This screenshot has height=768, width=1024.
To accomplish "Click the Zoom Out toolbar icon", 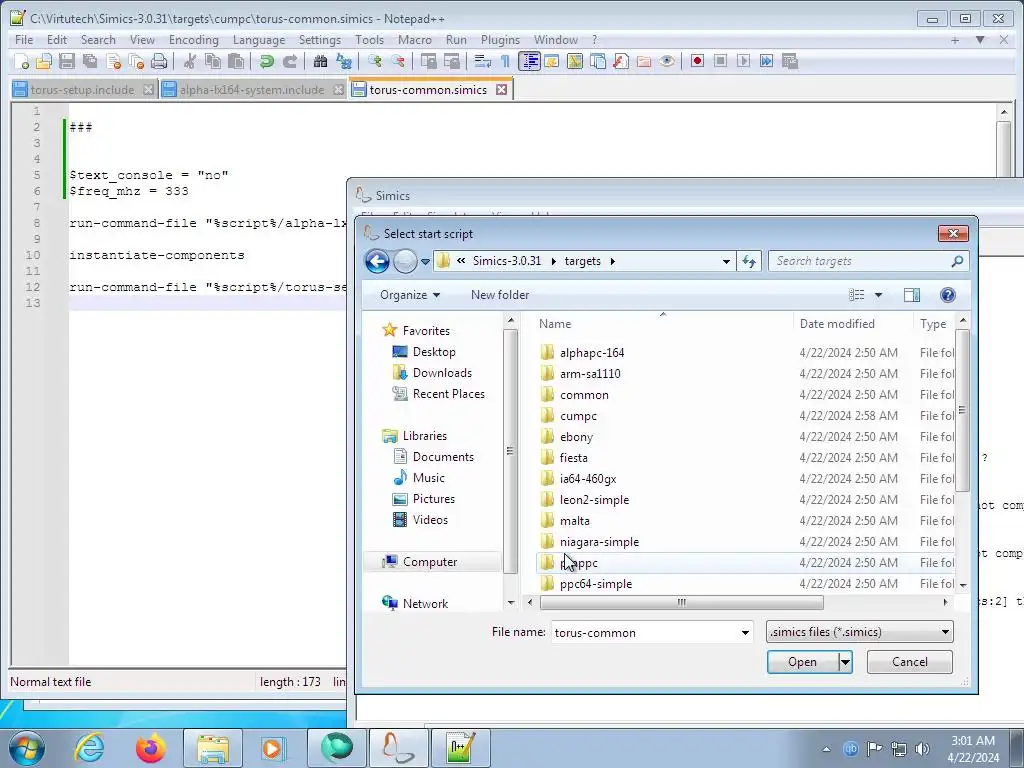I will [398, 61].
